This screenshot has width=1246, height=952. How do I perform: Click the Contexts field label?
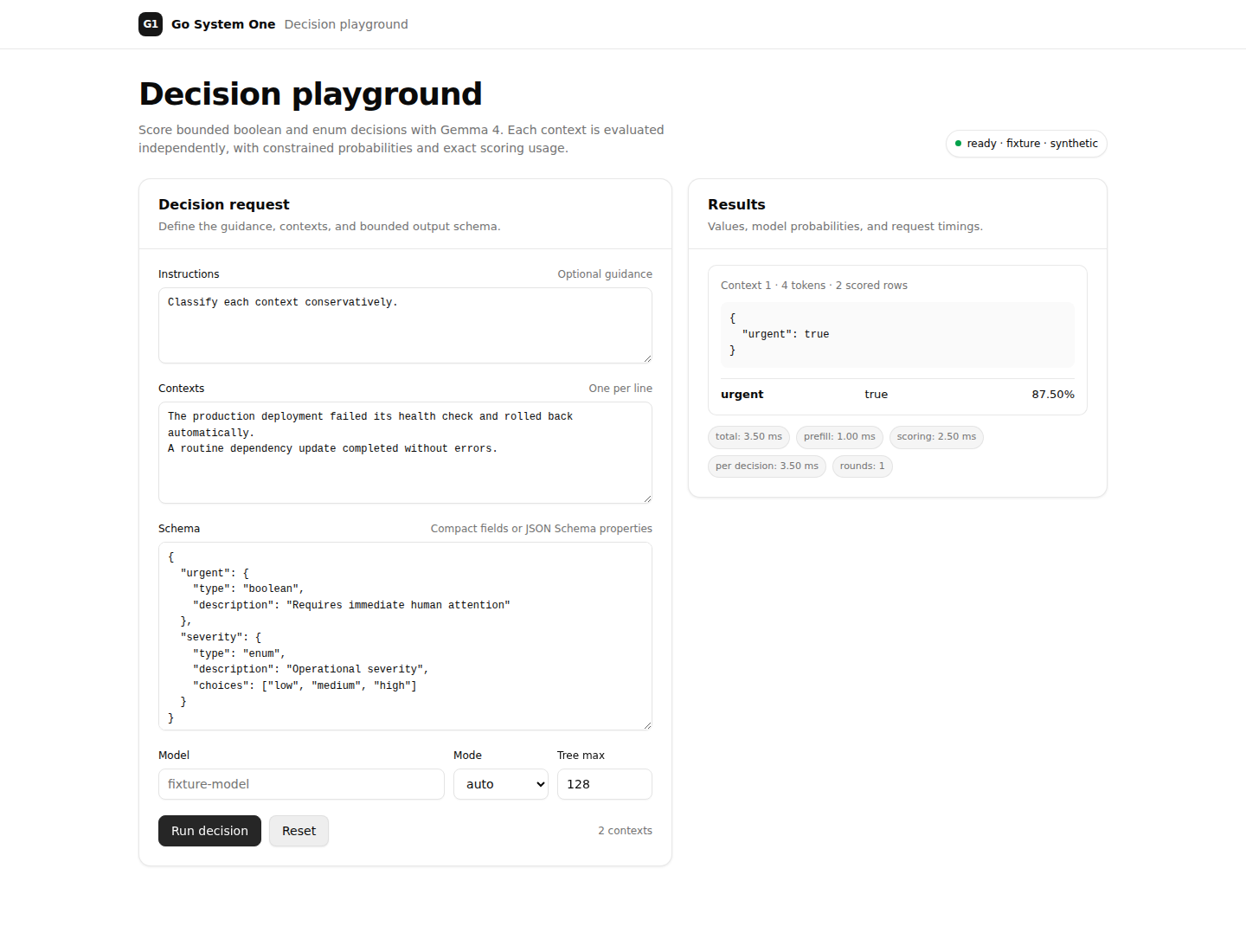(x=182, y=389)
